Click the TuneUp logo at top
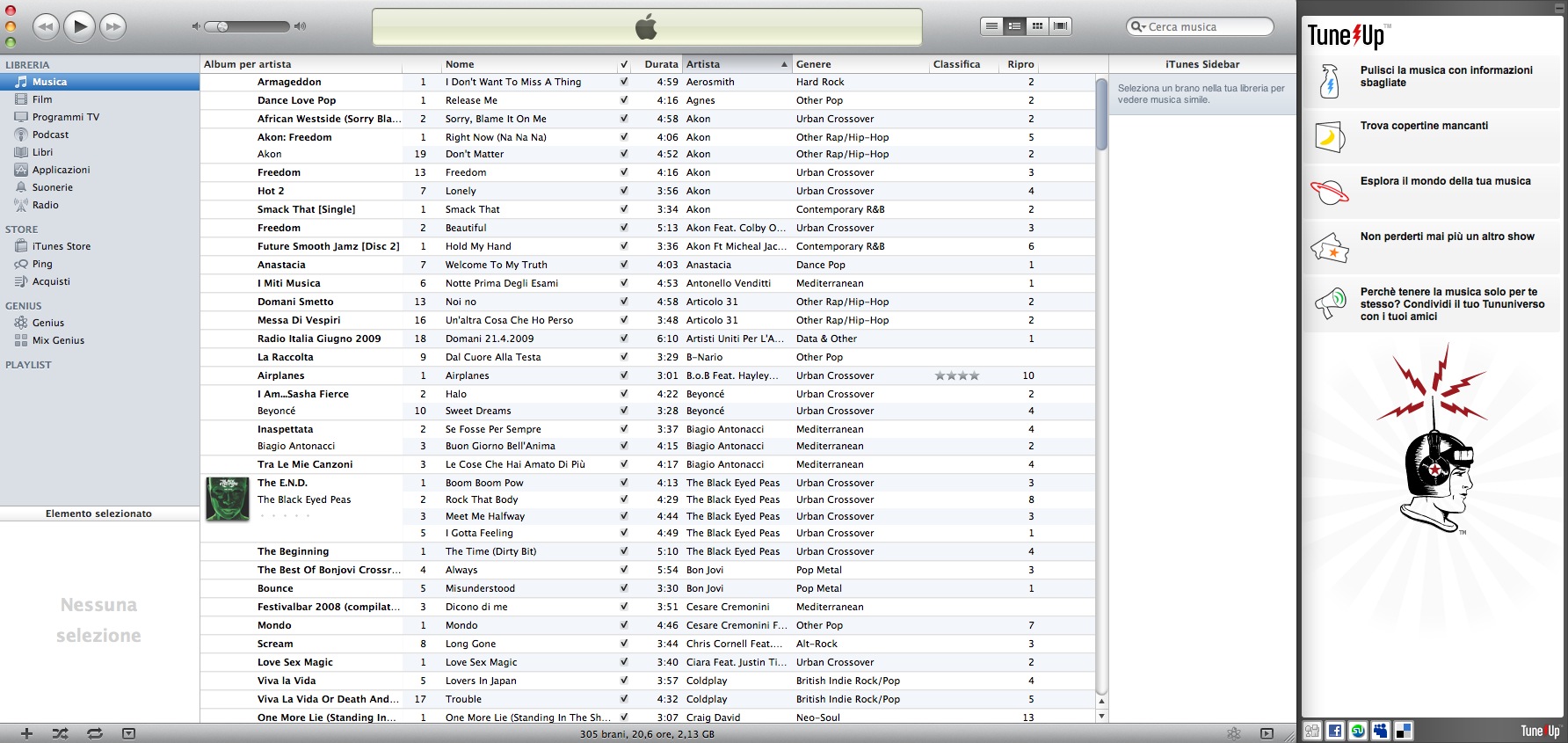The image size is (1568, 743). pyautogui.click(x=1348, y=34)
